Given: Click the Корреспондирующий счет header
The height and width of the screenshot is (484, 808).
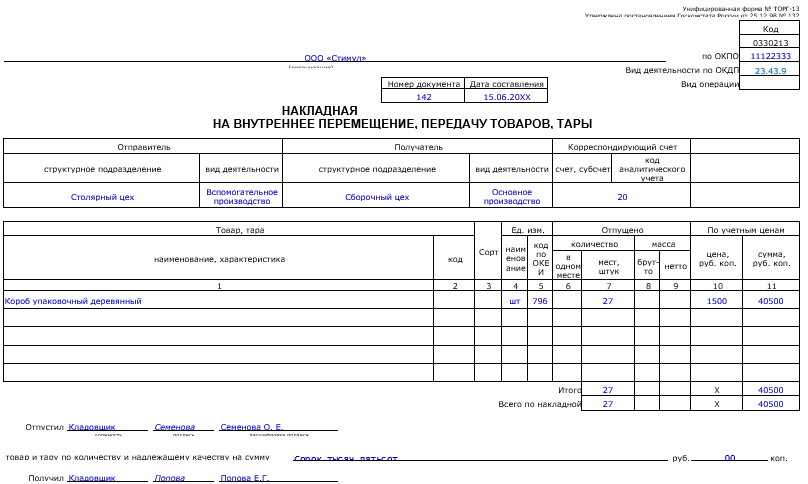Looking at the screenshot, I should (622, 147).
